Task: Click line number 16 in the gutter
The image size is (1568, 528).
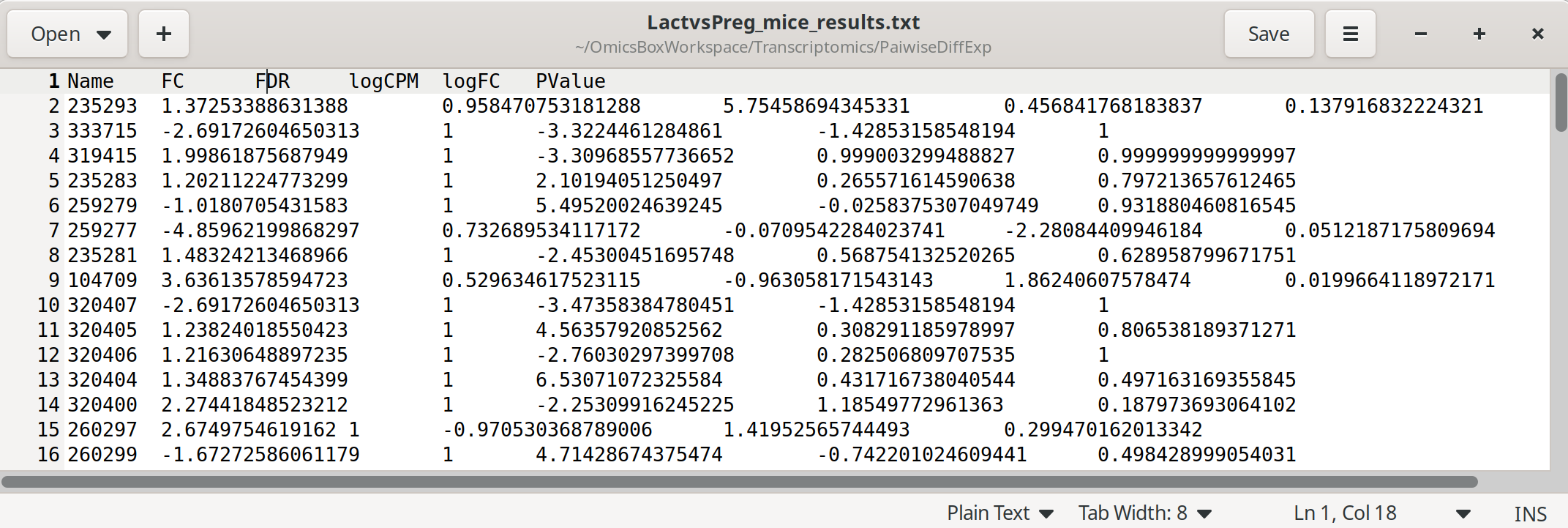Action: point(48,455)
